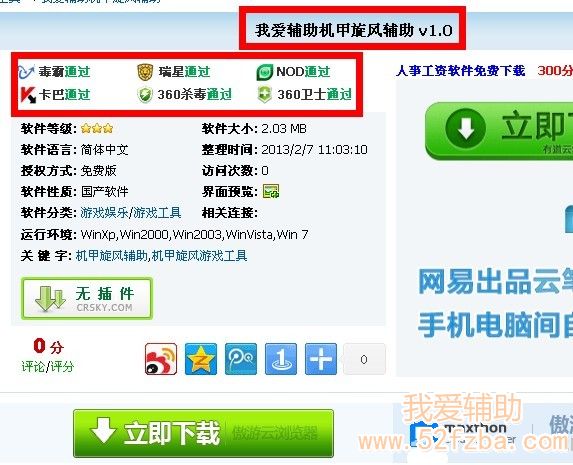This screenshot has width=573, height=465.
Task: Share to Qzone via yellow star icon
Action: pos(201,359)
